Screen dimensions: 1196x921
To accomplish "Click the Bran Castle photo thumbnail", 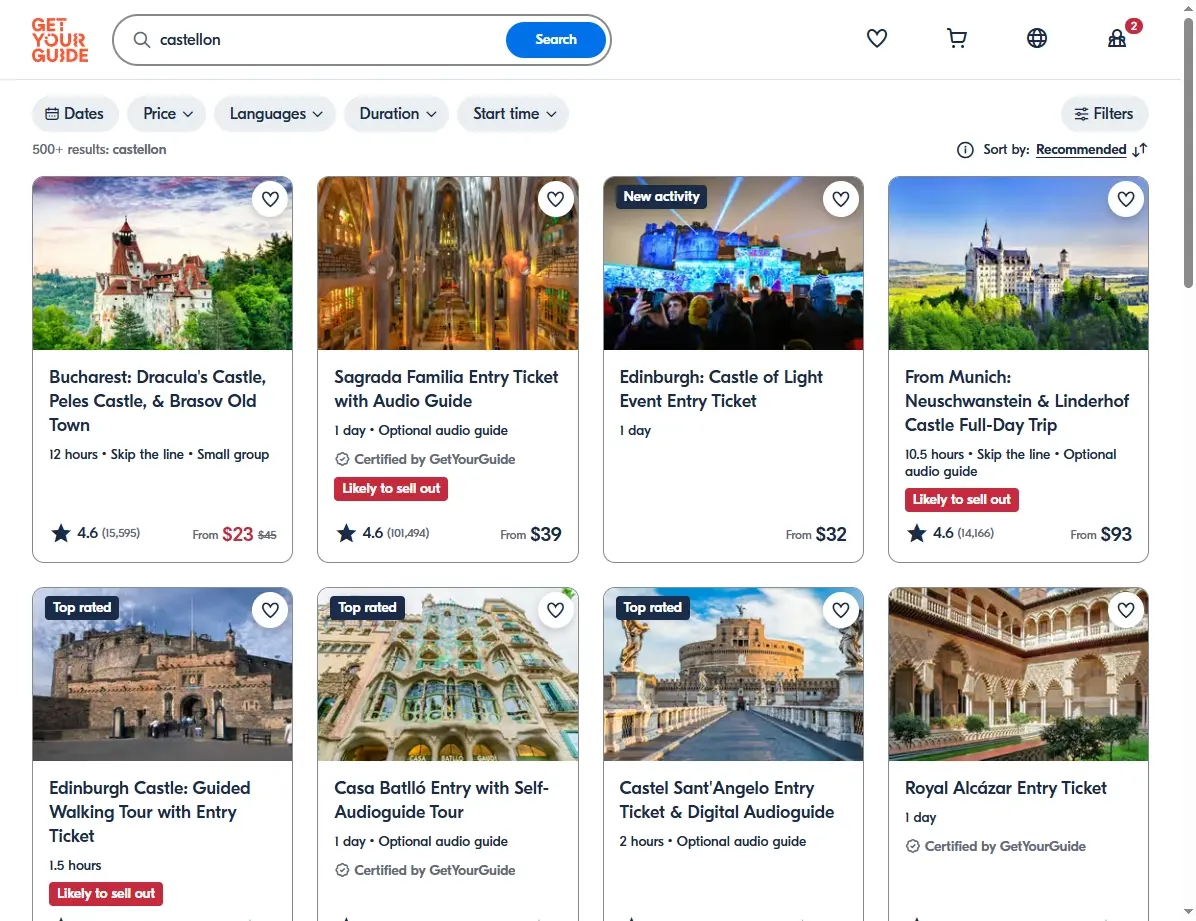I will [162, 263].
